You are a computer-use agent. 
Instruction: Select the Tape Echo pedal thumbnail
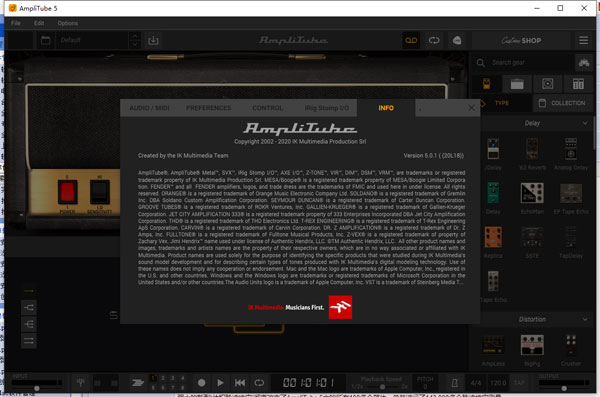[493, 281]
